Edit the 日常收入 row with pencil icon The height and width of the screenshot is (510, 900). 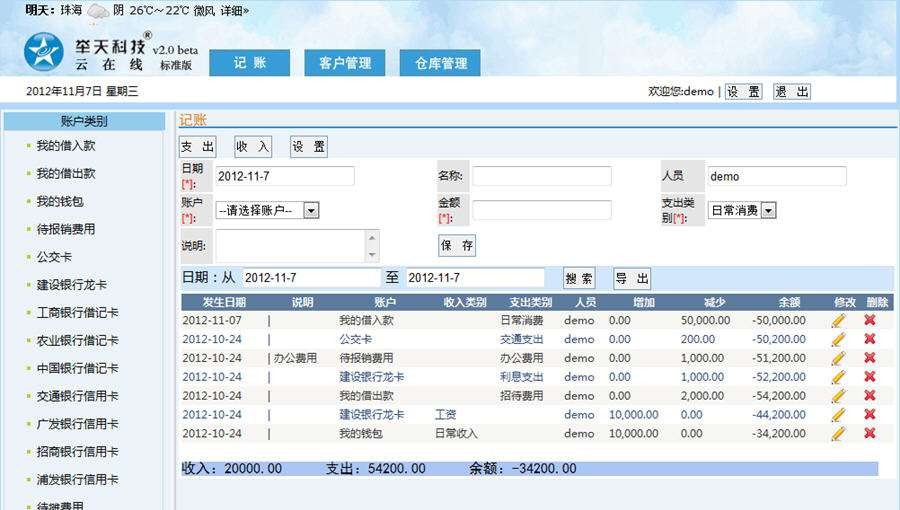coord(838,434)
